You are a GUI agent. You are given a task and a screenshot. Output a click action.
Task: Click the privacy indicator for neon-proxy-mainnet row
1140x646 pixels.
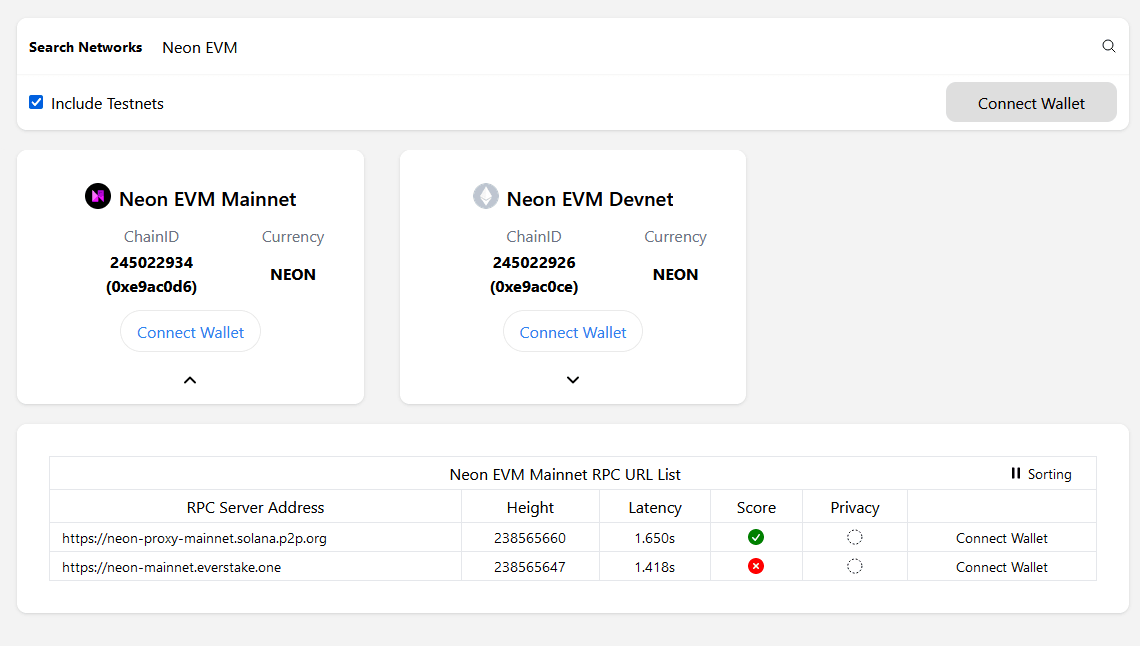(854, 538)
